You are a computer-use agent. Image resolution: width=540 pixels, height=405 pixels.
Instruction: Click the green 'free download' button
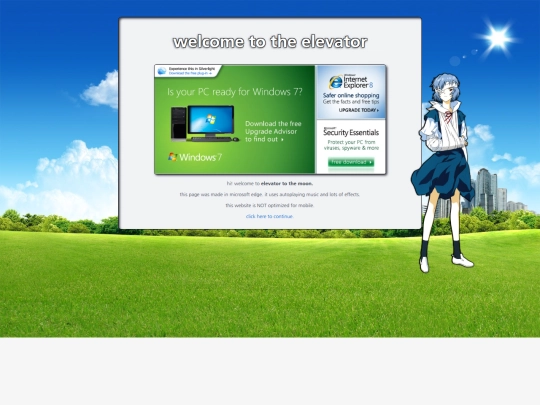tap(351, 162)
